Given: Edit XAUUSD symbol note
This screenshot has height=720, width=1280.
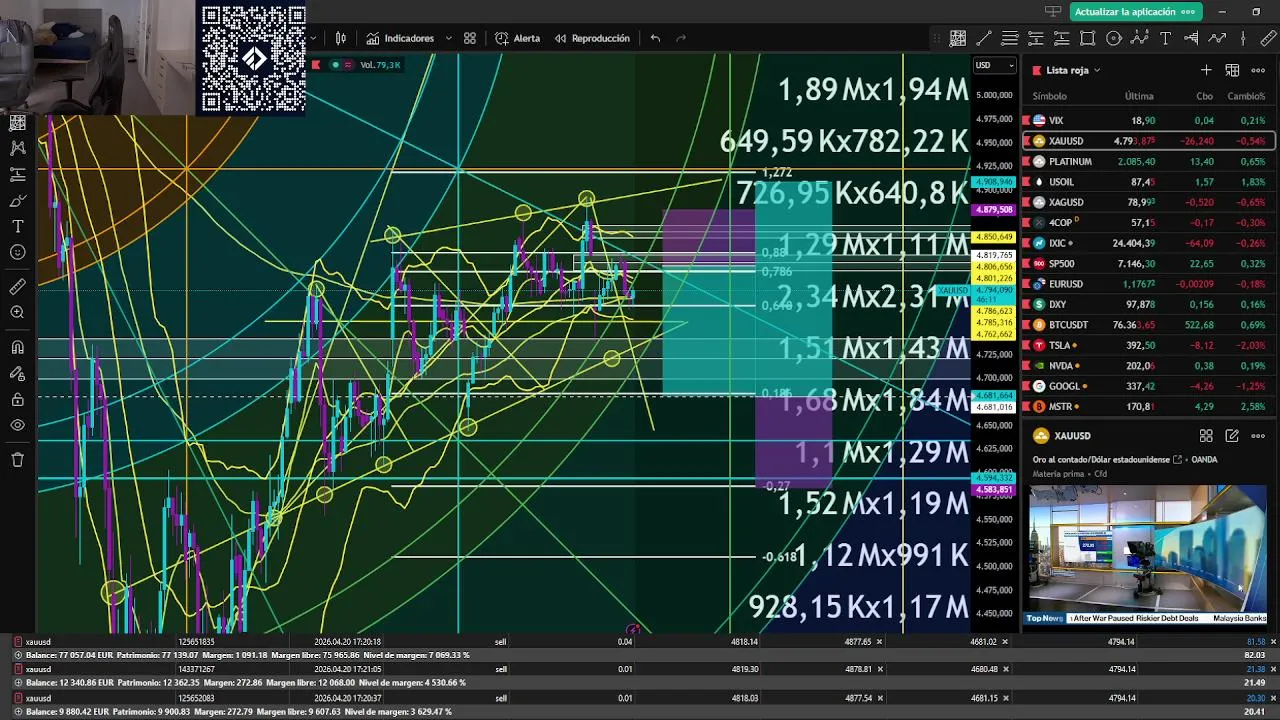Looking at the screenshot, I should tap(1232, 436).
